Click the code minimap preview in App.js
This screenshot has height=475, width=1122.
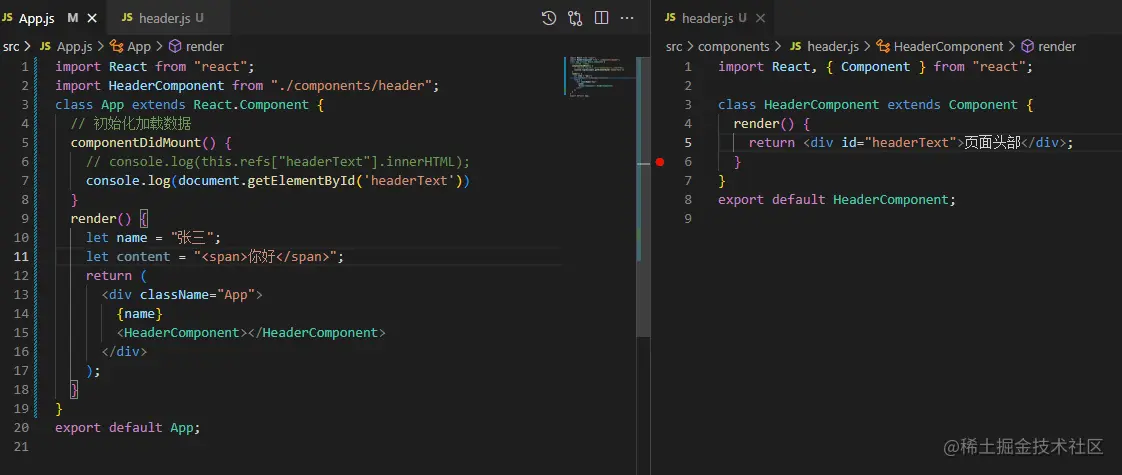(x=600, y=76)
